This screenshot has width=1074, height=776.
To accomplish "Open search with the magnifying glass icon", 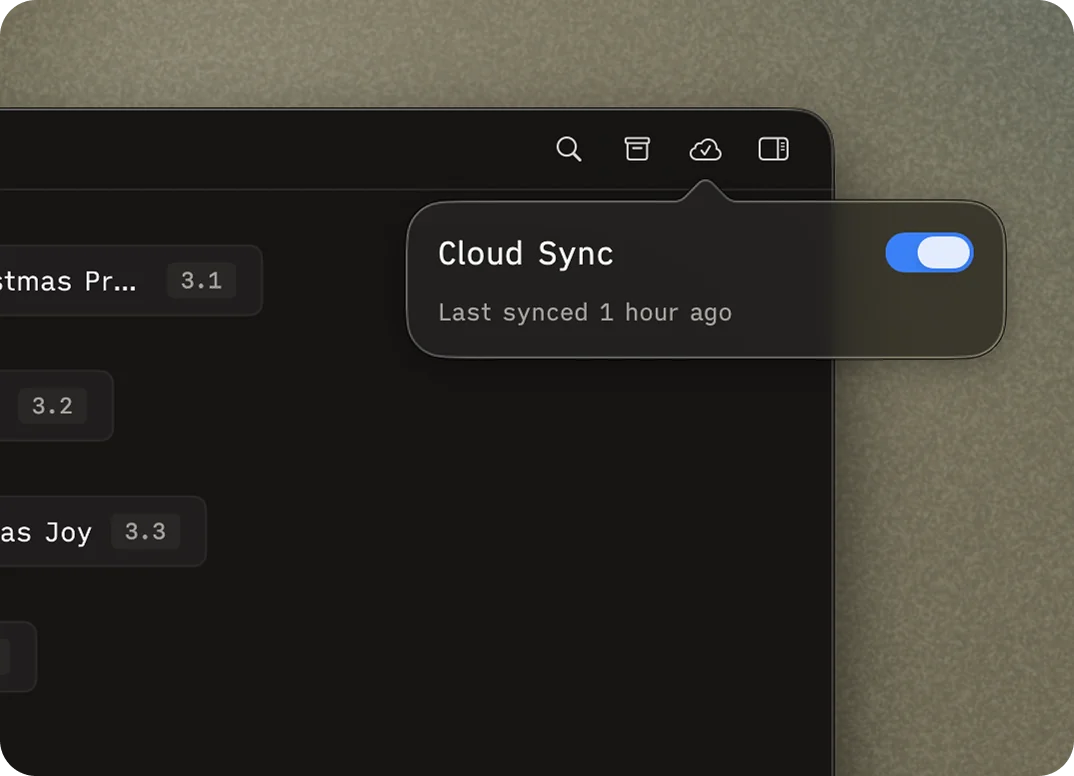I will (568, 149).
